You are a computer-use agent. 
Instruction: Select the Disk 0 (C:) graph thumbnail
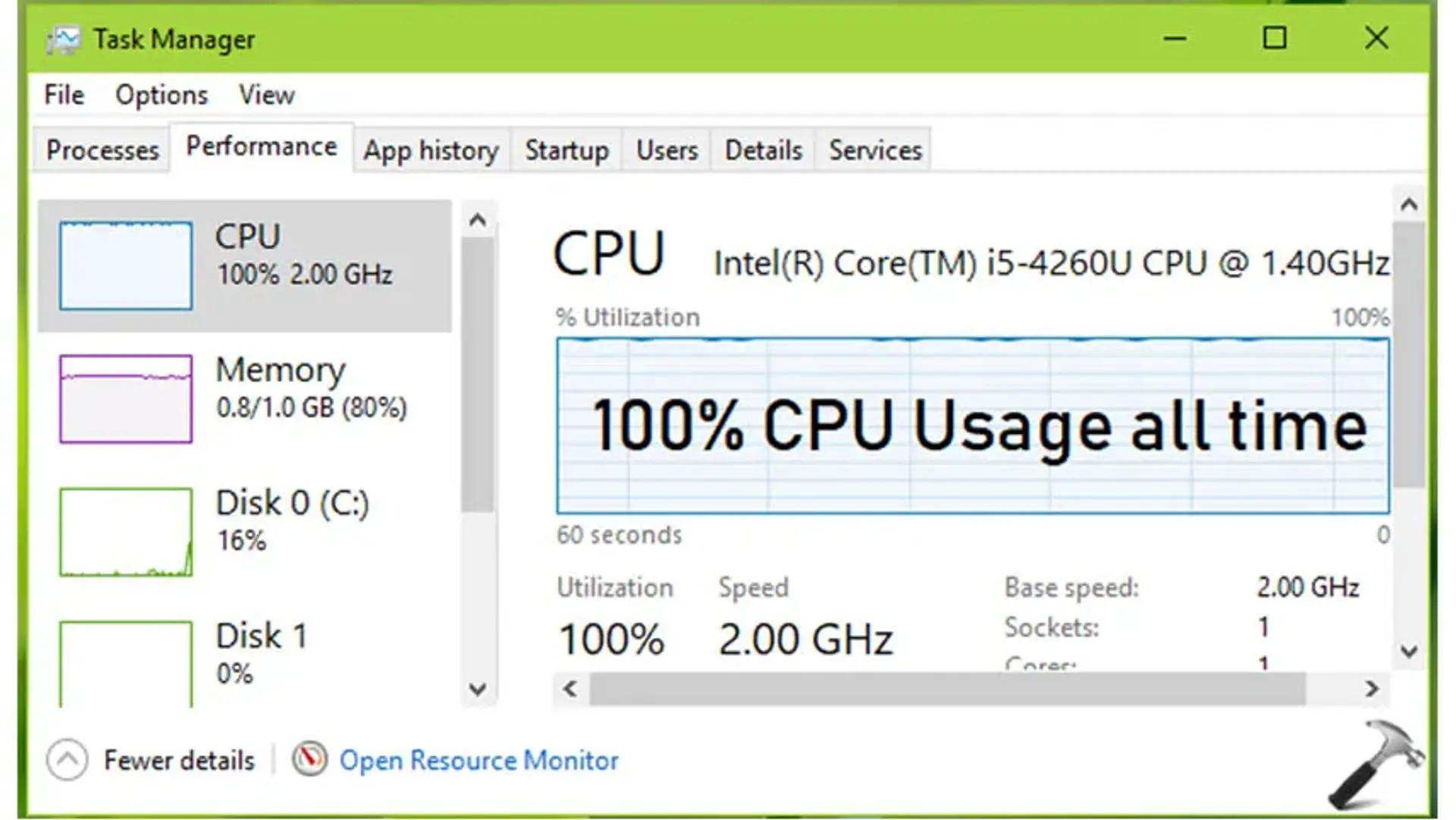[x=126, y=532]
